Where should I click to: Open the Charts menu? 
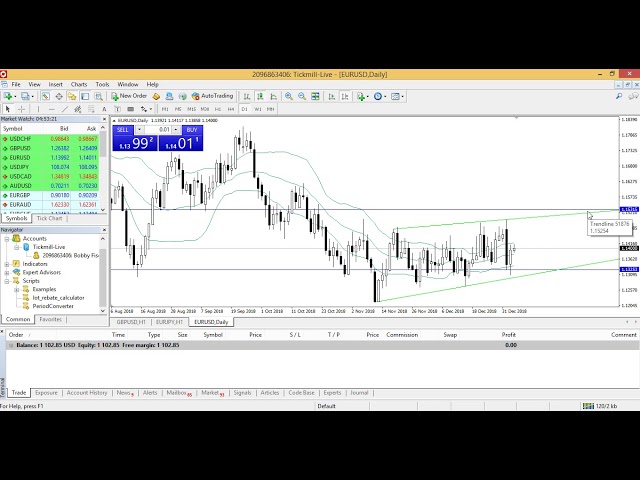pos(79,84)
